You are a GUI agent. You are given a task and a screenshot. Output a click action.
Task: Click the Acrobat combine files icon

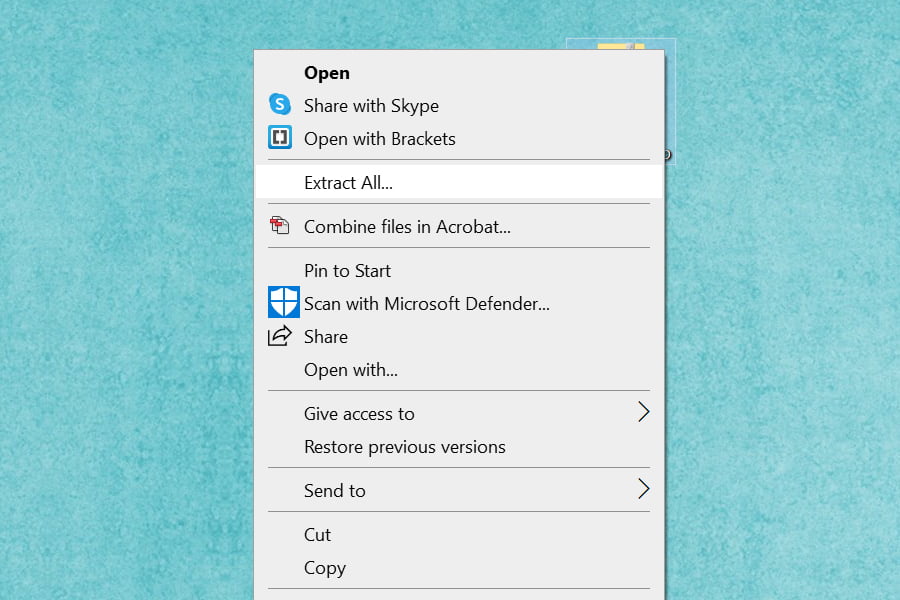[x=280, y=225]
